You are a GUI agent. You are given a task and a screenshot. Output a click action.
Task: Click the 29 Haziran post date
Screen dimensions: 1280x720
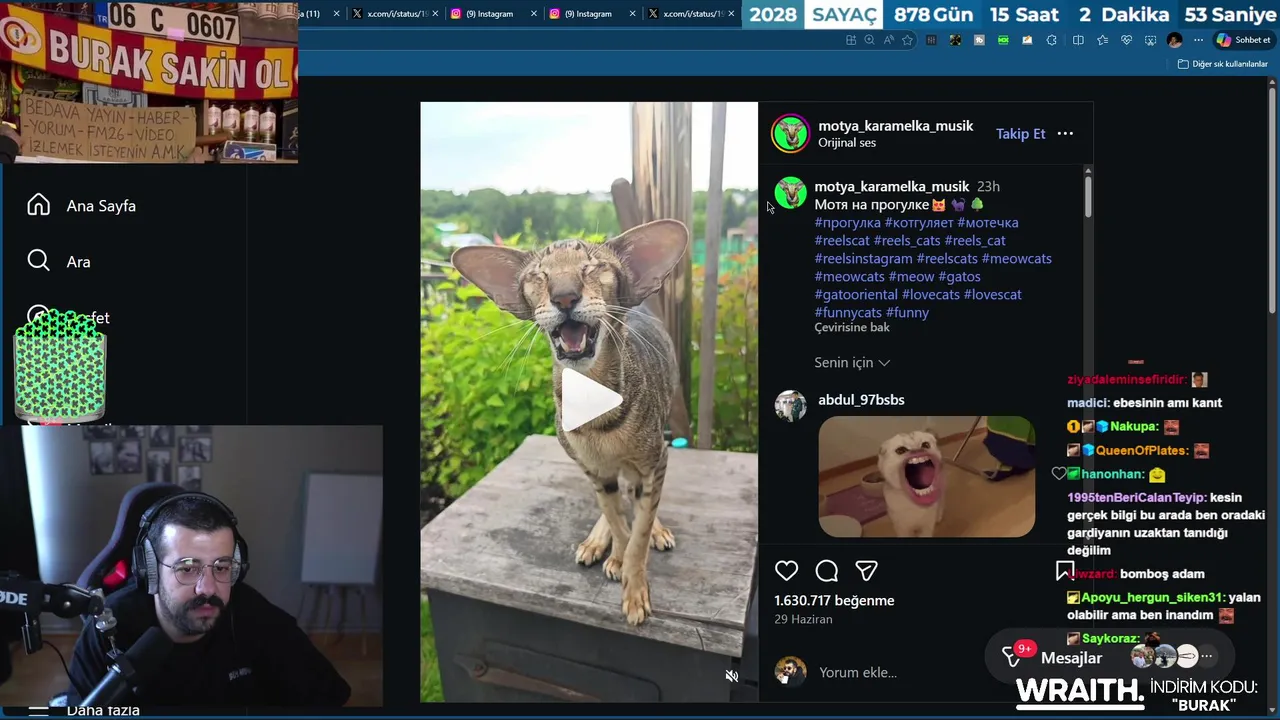point(803,620)
